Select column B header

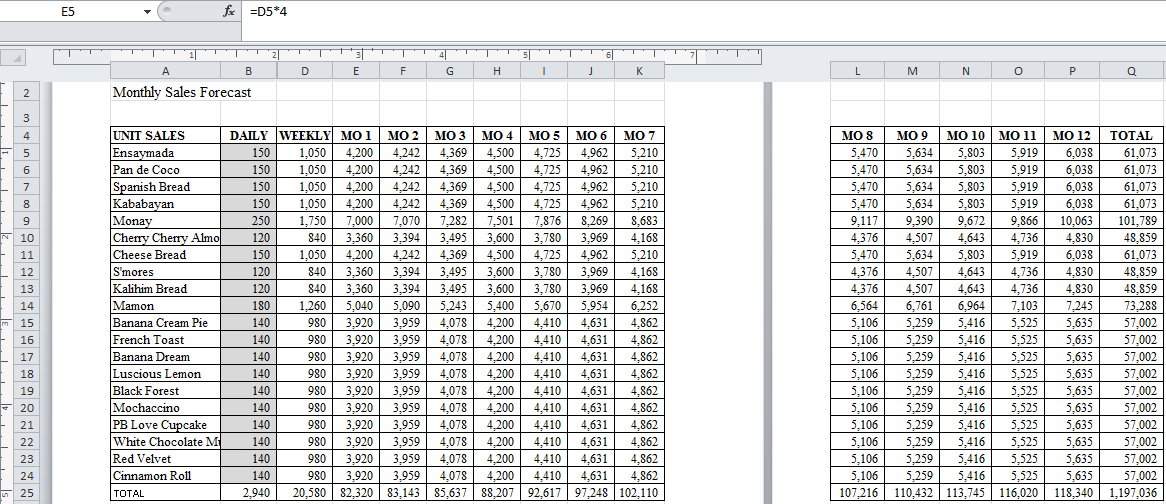(x=248, y=71)
